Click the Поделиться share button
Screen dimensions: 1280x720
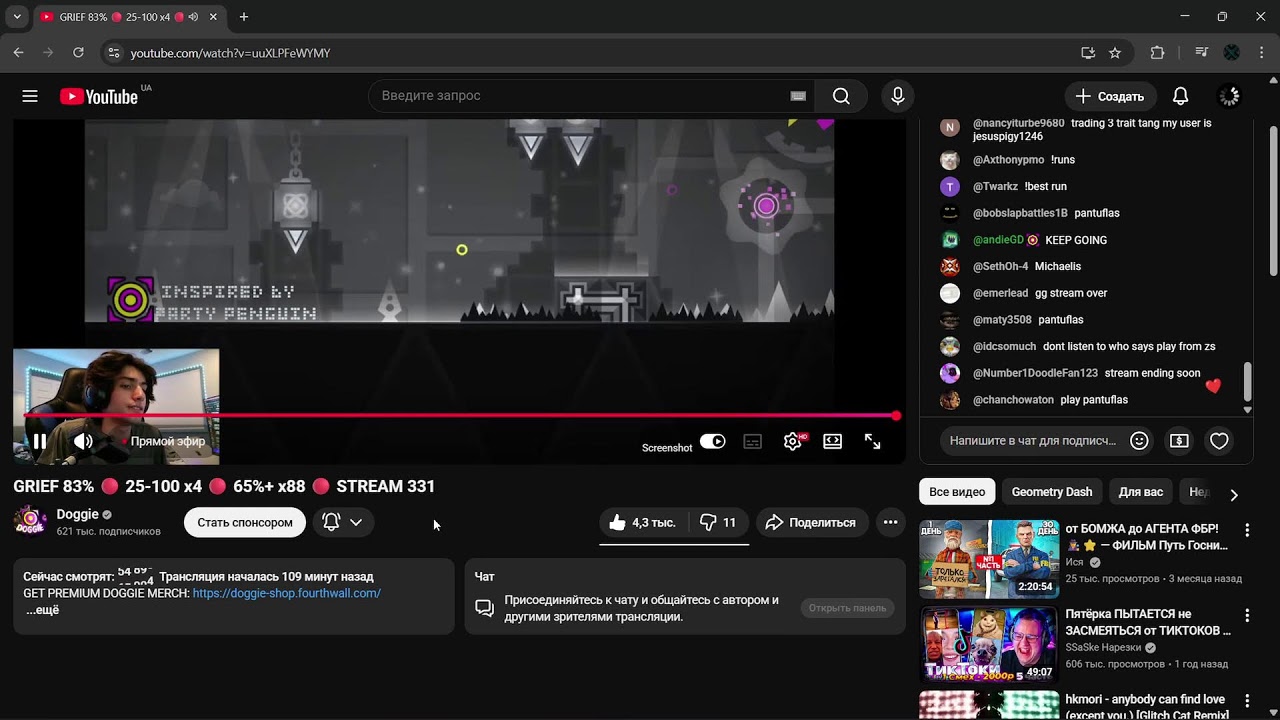tap(812, 522)
